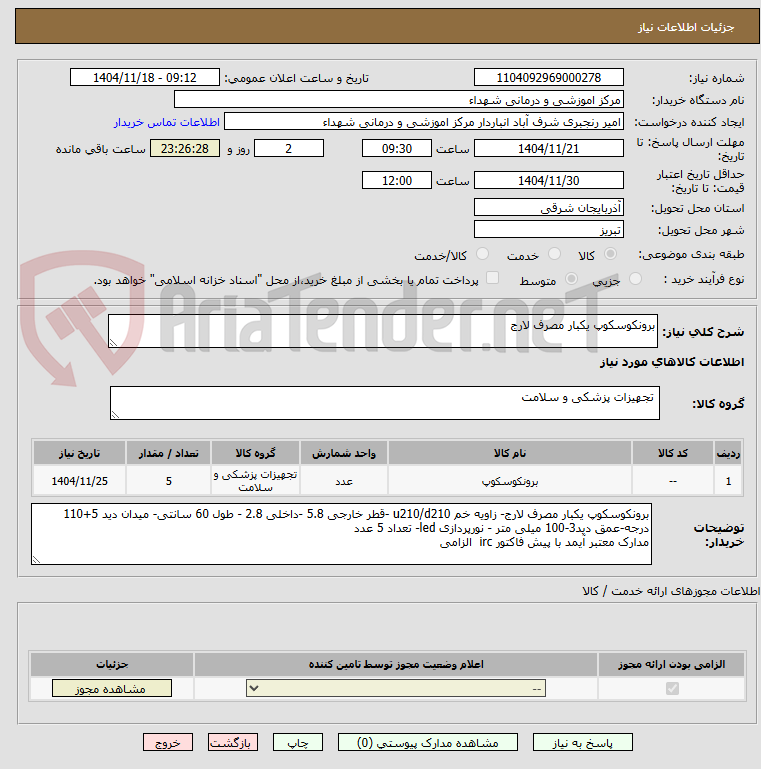The image size is (761, 769).
Task: Open مشاهده مدارک پیوستی (0) button
Action: 428,743
